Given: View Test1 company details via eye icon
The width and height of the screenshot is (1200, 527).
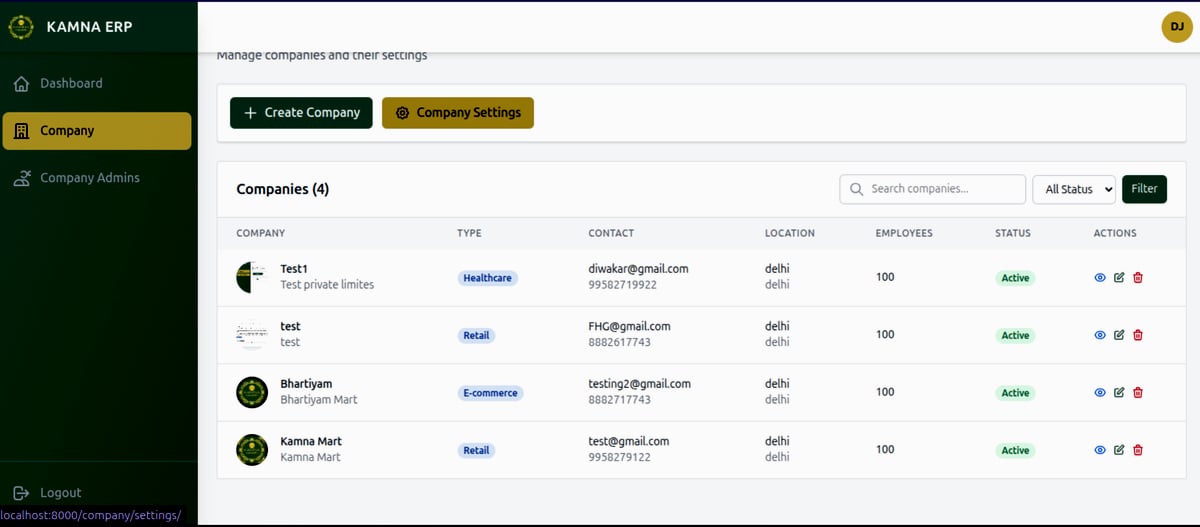Looking at the screenshot, I should click(x=1100, y=278).
